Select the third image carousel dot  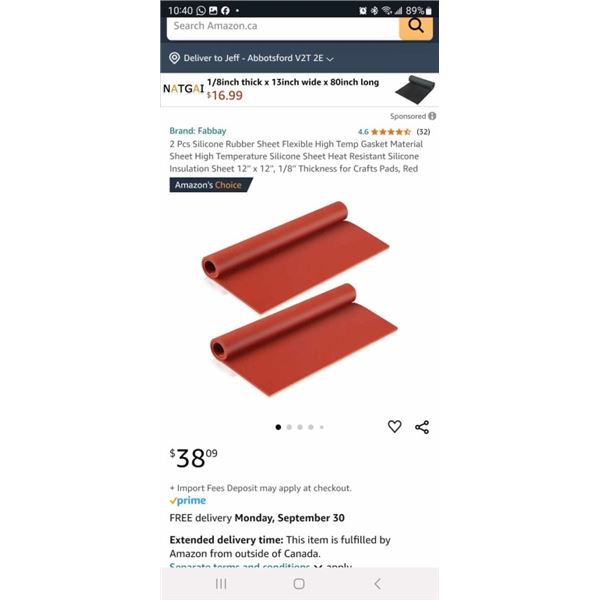pos(300,427)
